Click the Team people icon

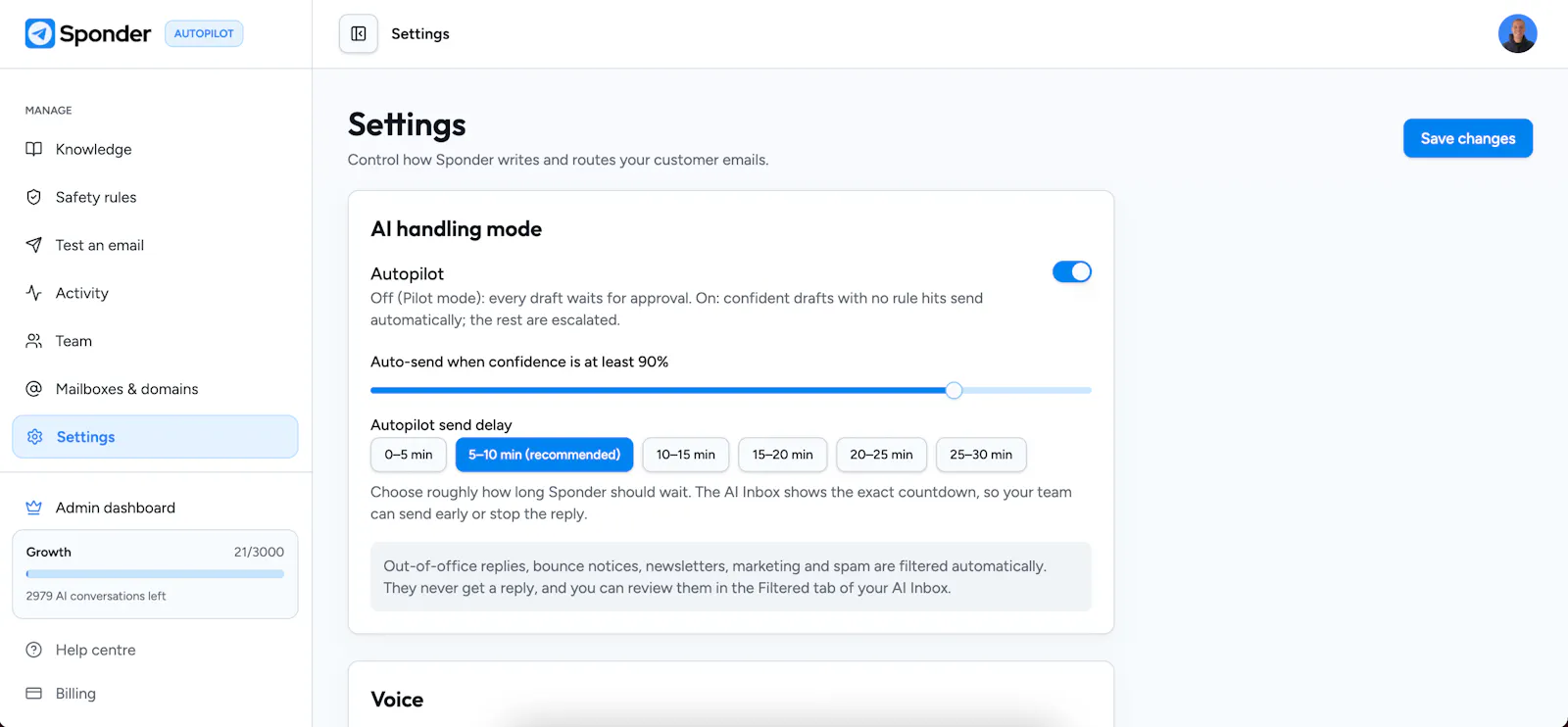click(34, 341)
